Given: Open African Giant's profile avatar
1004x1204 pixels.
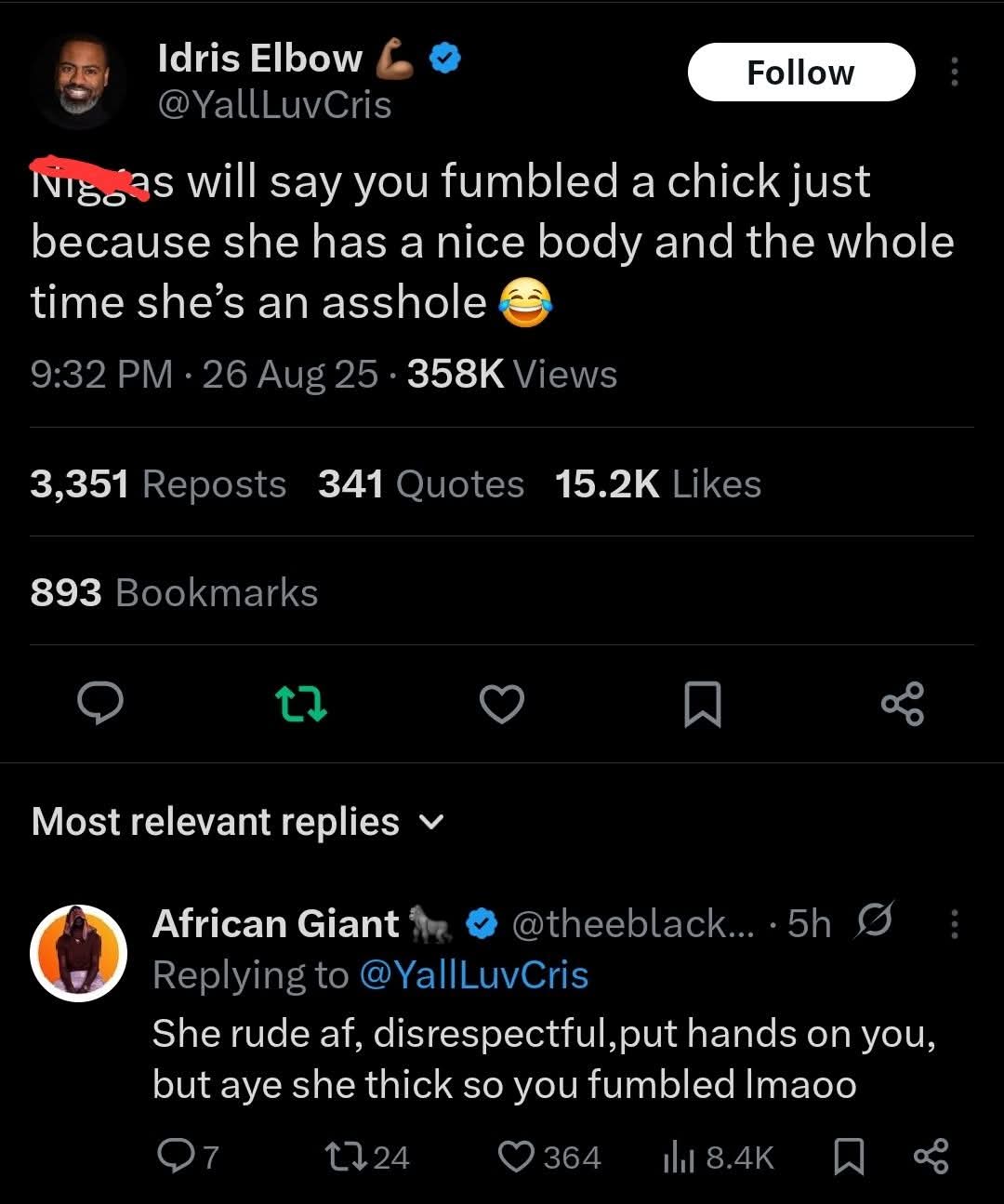Looking at the screenshot, I should click(x=78, y=952).
